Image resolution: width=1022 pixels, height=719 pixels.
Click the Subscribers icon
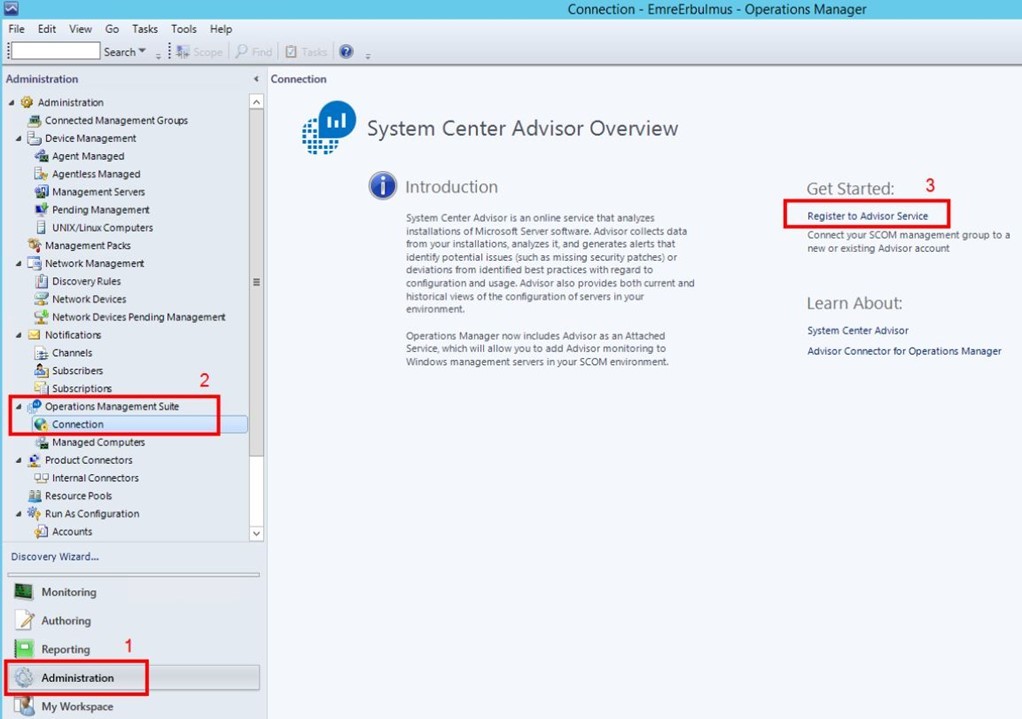click(x=41, y=371)
